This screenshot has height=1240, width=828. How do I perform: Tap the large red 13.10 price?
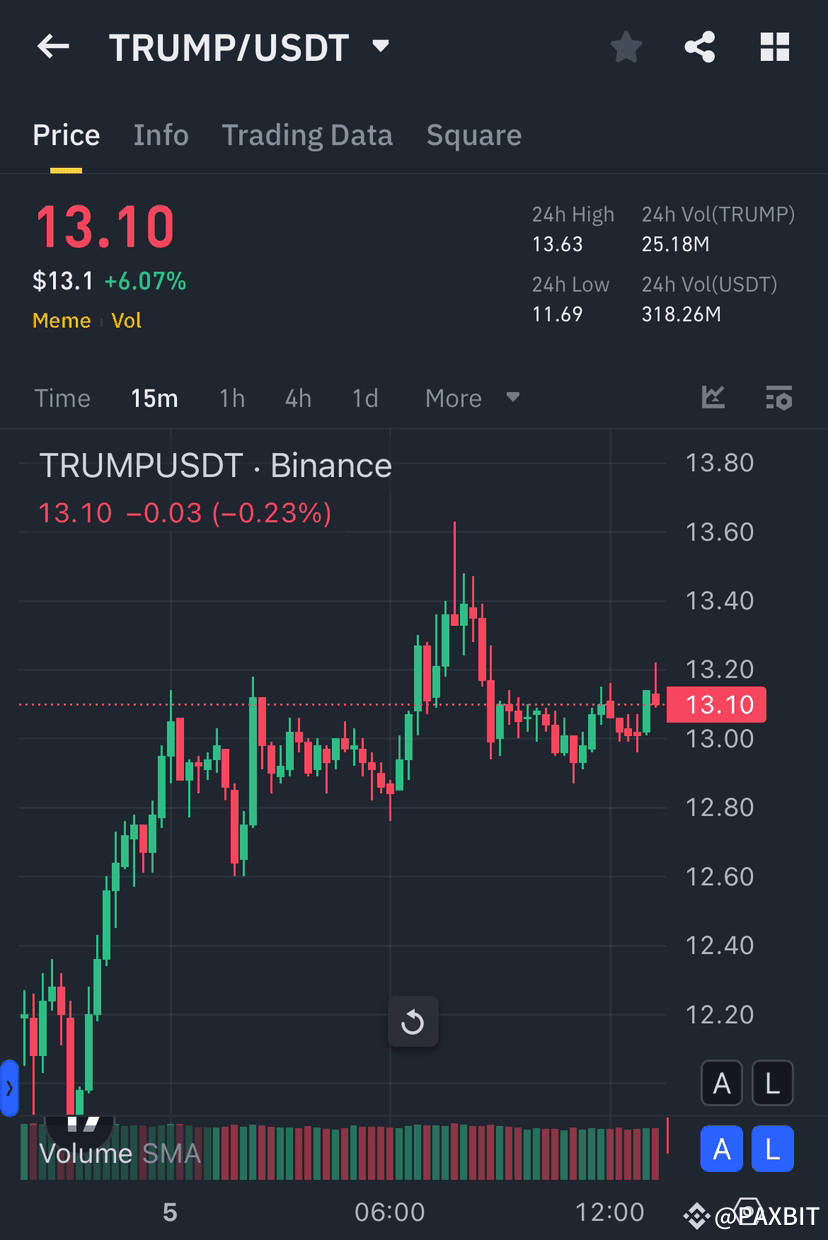coord(105,226)
